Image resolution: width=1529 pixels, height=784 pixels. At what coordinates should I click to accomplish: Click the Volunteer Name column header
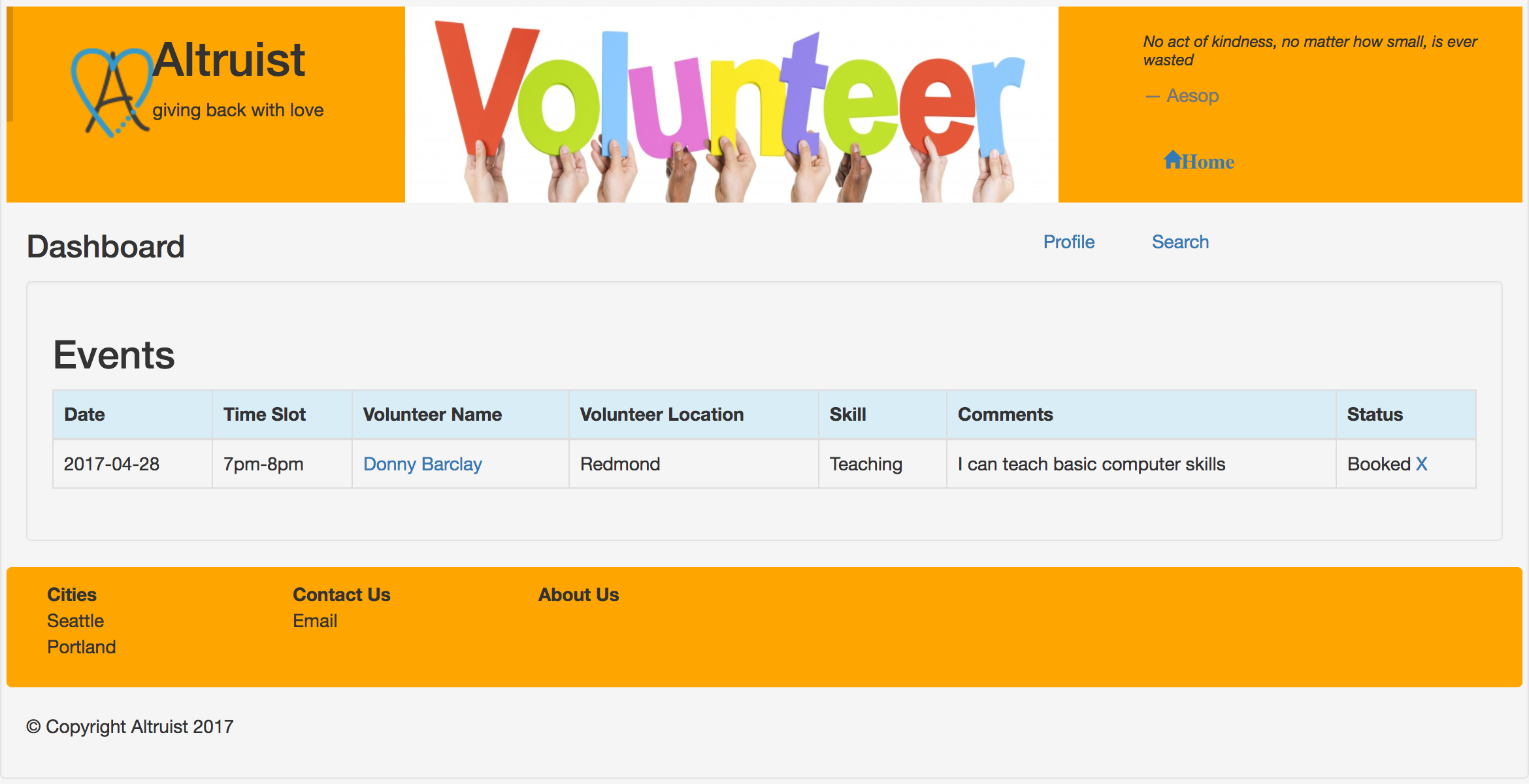click(x=432, y=414)
